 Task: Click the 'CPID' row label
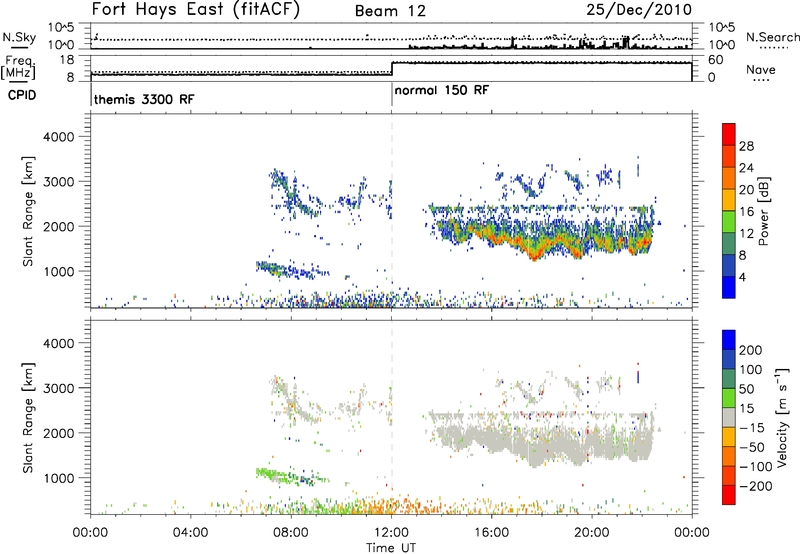point(21,95)
